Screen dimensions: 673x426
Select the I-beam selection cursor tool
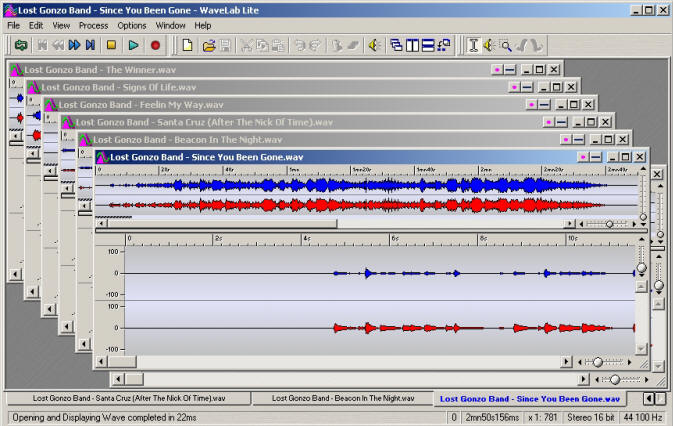click(x=473, y=45)
